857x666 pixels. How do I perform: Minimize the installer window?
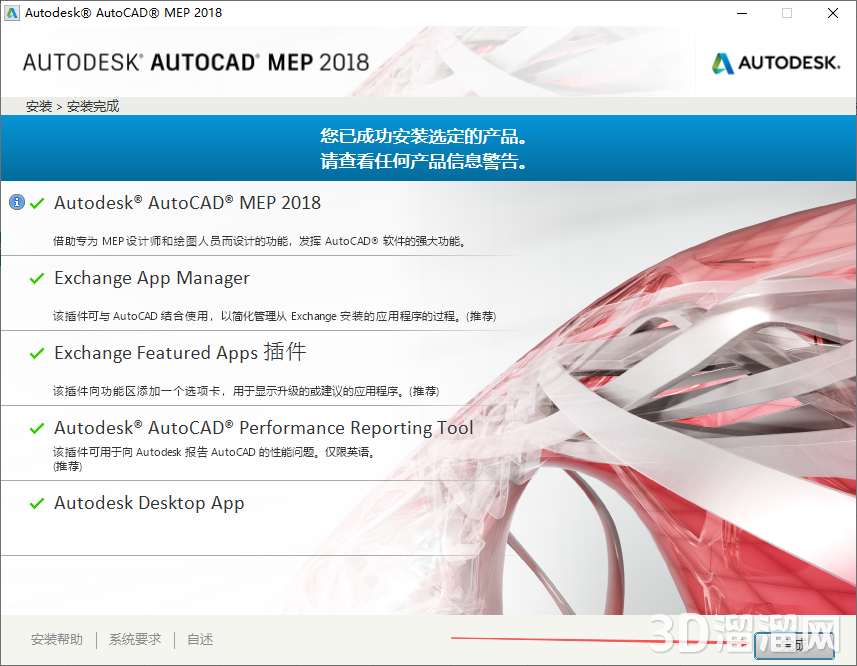coord(742,13)
